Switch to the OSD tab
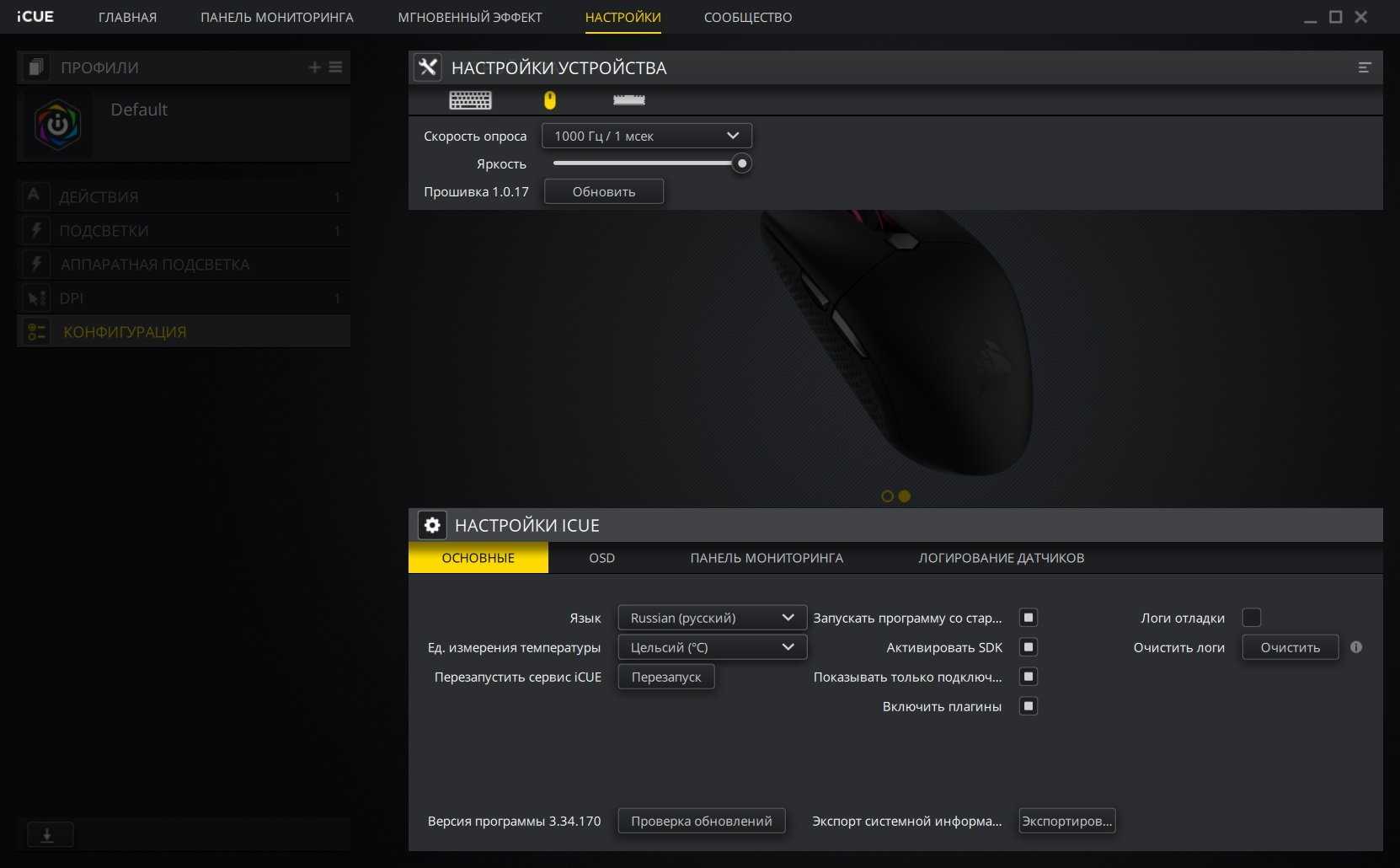The width and height of the screenshot is (1400, 868). click(601, 558)
